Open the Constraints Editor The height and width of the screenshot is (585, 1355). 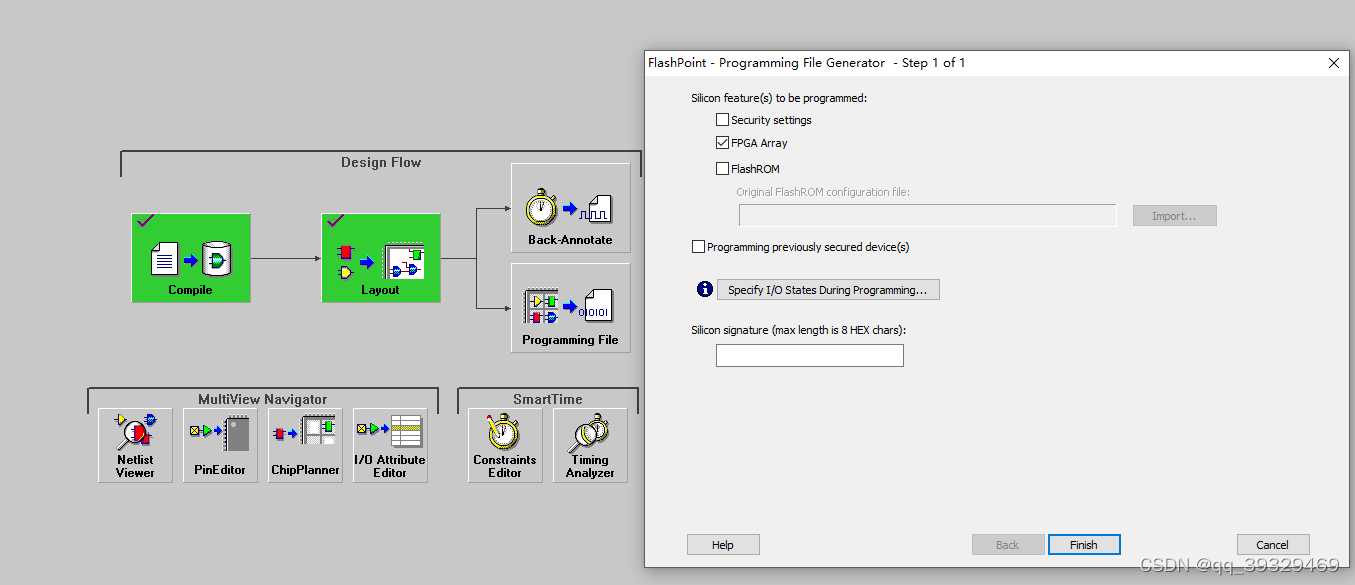coord(505,445)
